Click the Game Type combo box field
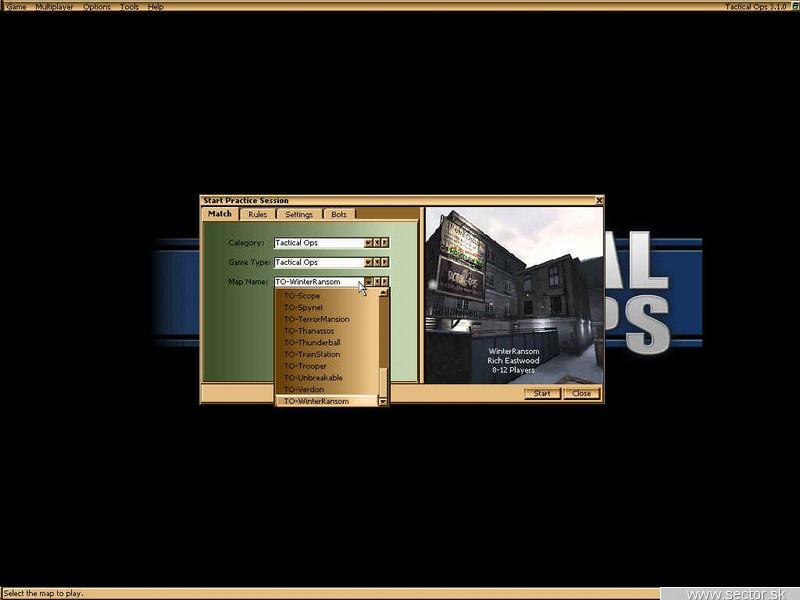The width and height of the screenshot is (800, 600). pos(319,262)
